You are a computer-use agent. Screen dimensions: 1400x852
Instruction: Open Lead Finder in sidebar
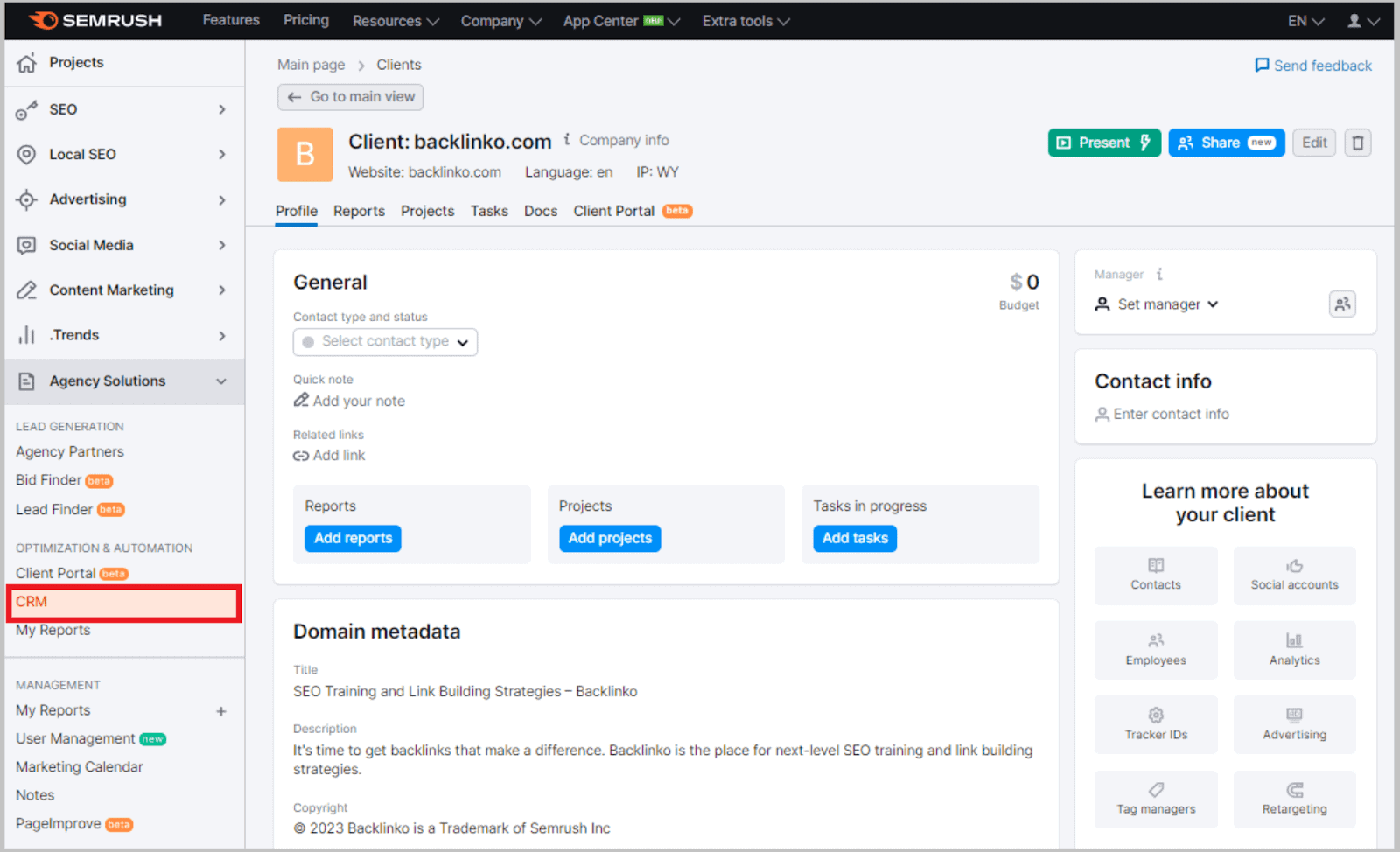point(70,510)
